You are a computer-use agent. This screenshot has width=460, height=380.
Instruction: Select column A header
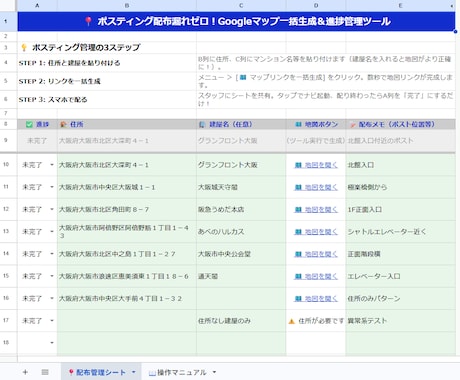pos(37,5)
